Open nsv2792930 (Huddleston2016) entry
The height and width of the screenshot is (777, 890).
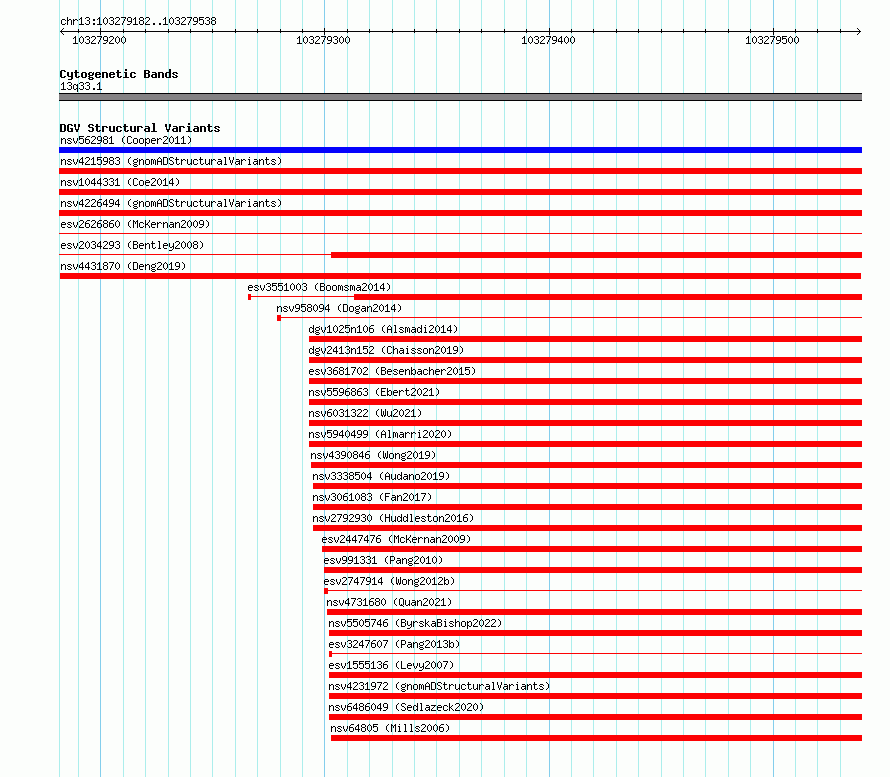click(393, 518)
